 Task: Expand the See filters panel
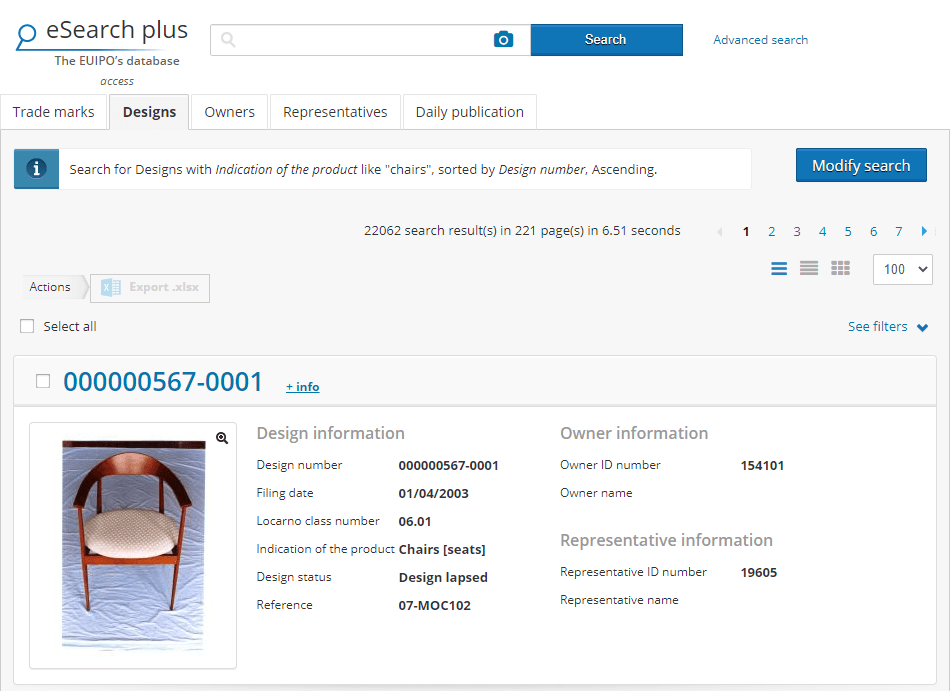888,327
